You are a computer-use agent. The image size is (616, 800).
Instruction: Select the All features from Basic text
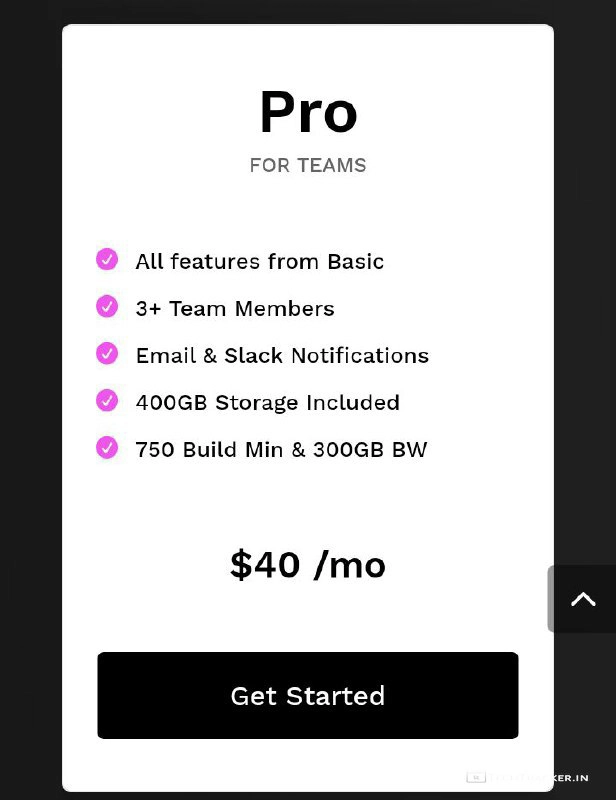(259, 261)
